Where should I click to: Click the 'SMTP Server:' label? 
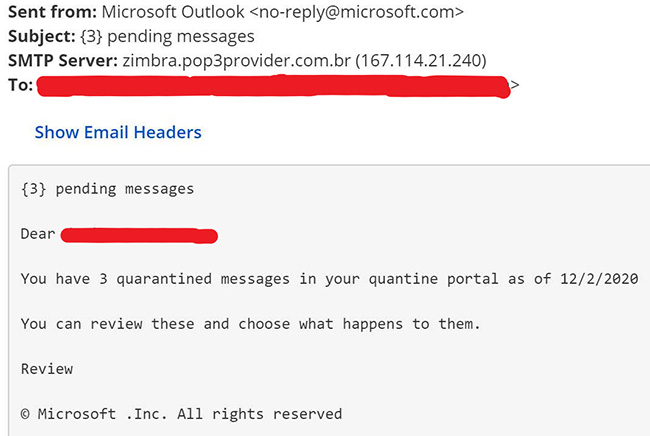pyautogui.click(x=62, y=61)
